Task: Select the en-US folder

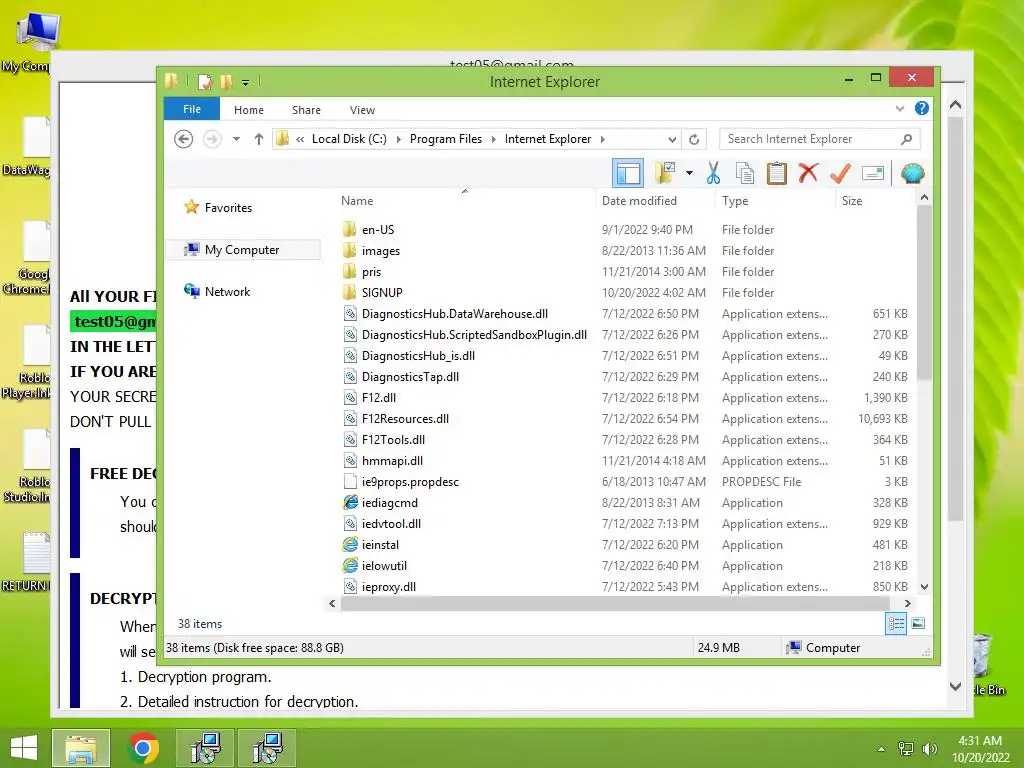Action: click(377, 230)
